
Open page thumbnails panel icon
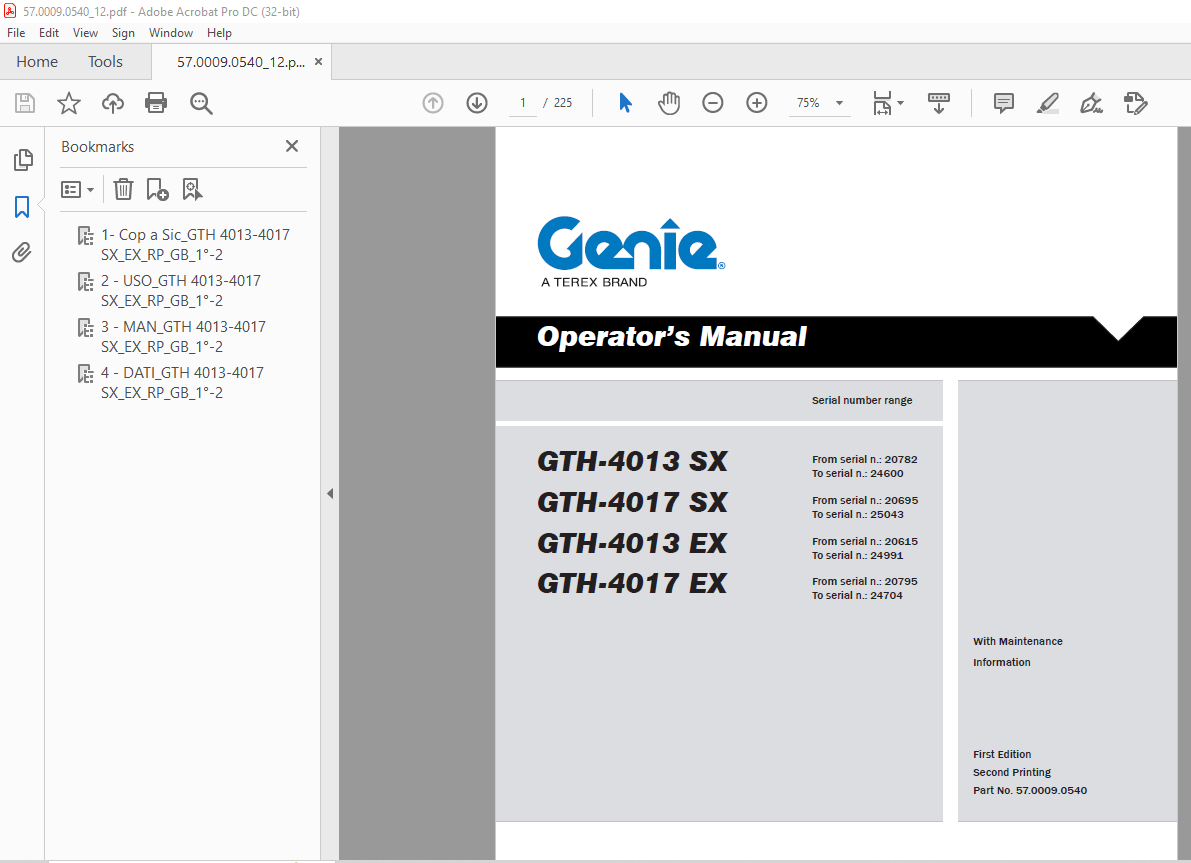point(23,160)
